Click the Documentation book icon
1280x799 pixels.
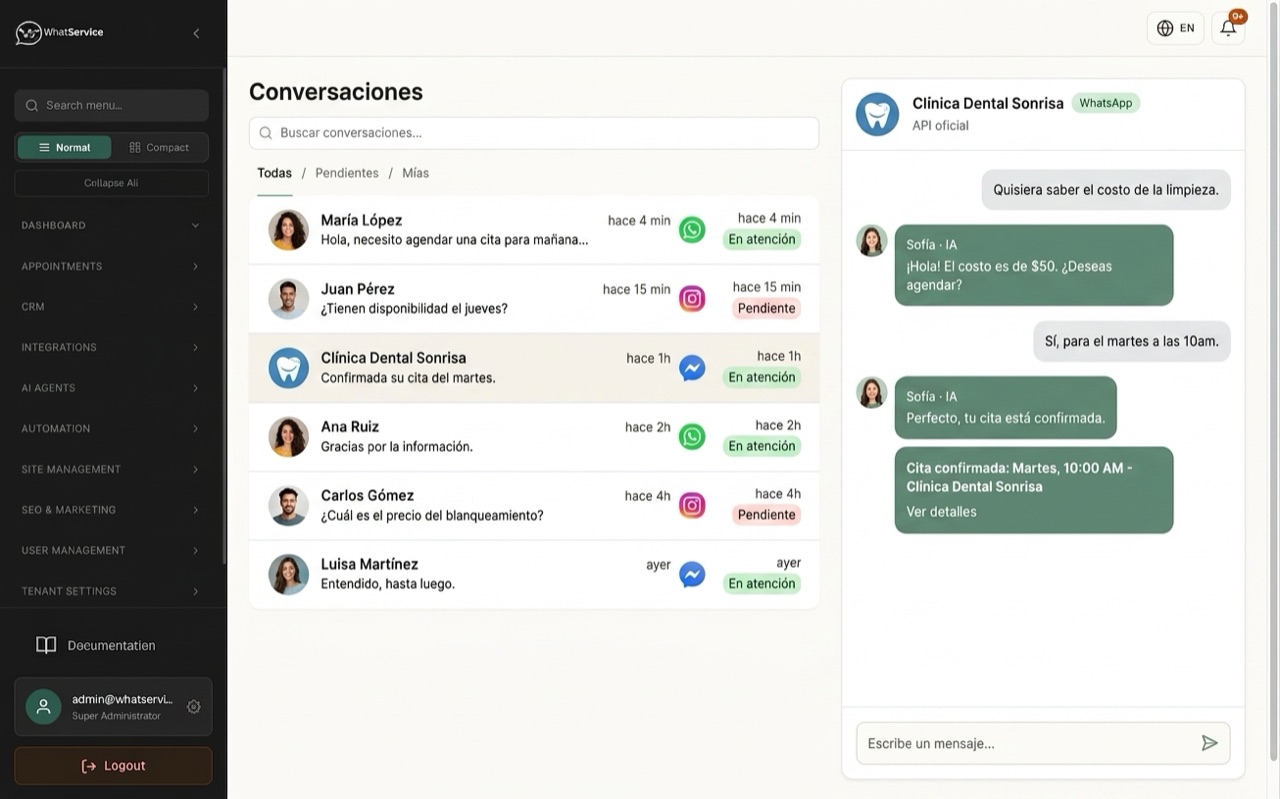pos(46,645)
